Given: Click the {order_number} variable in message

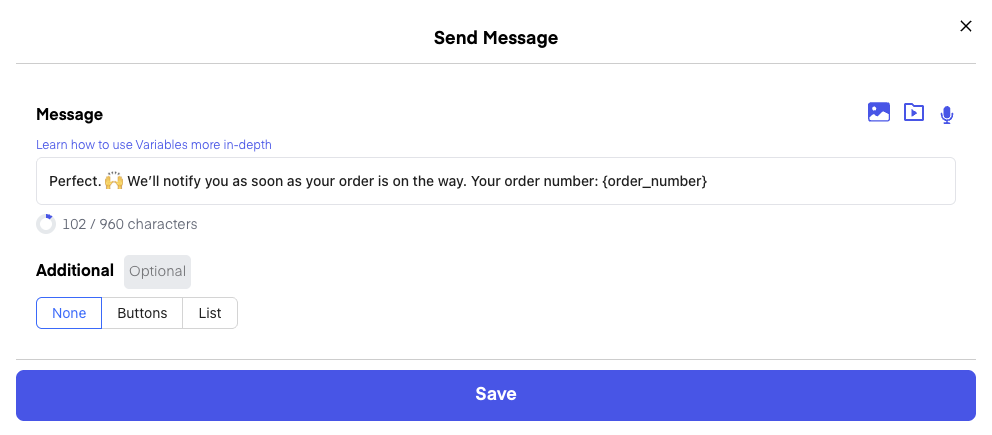Looking at the screenshot, I should (654, 181).
